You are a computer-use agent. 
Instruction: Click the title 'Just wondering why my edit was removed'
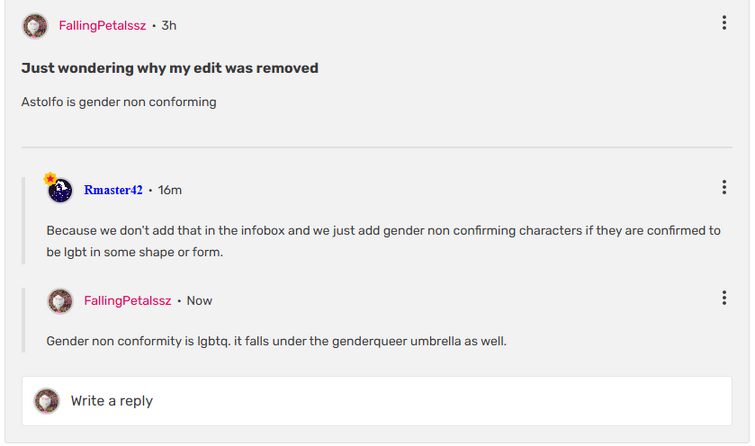pos(169,68)
